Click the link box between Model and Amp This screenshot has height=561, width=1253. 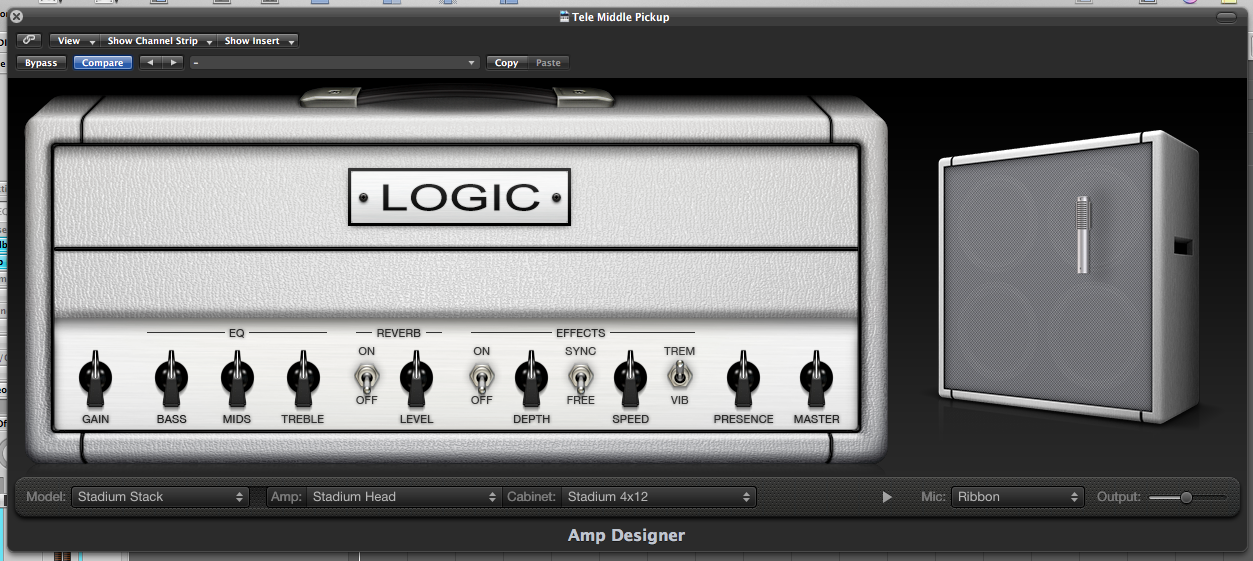click(x=258, y=497)
